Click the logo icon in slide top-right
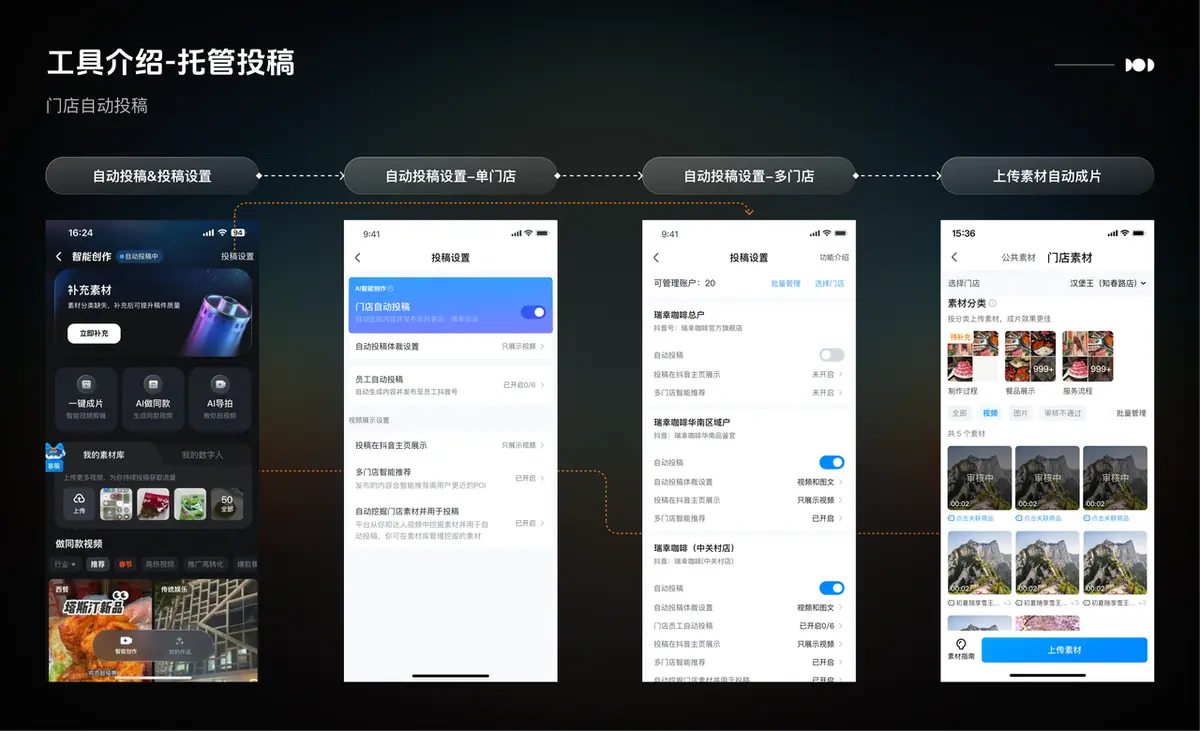 (1140, 65)
